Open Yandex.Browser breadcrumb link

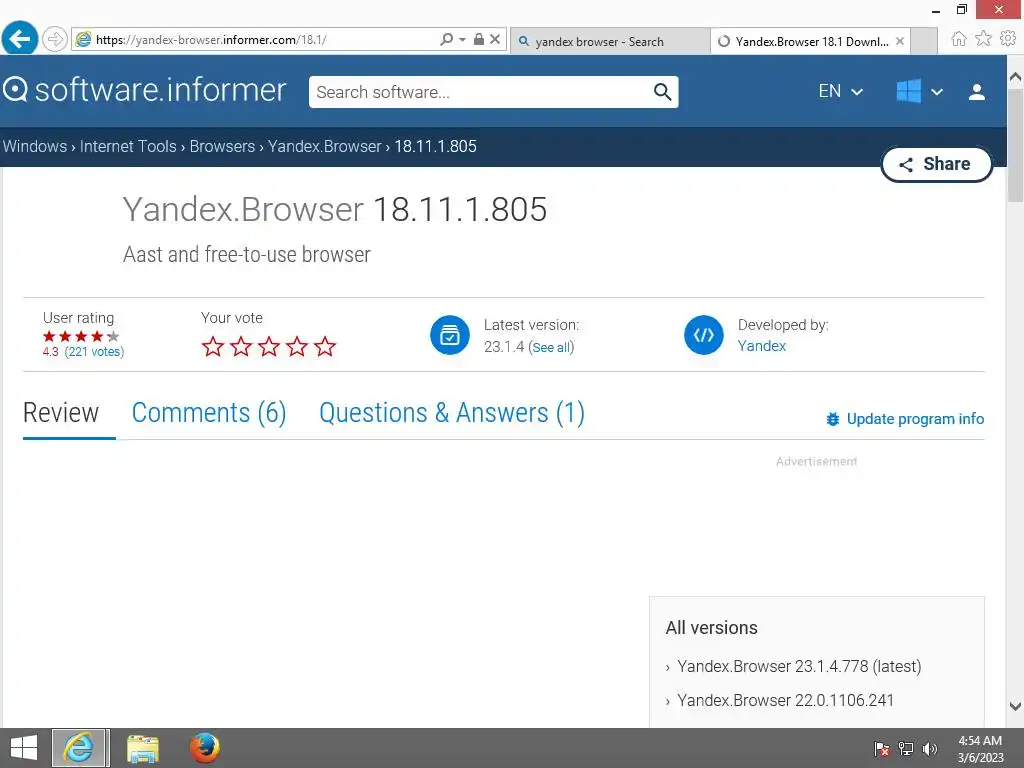point(325,146)
